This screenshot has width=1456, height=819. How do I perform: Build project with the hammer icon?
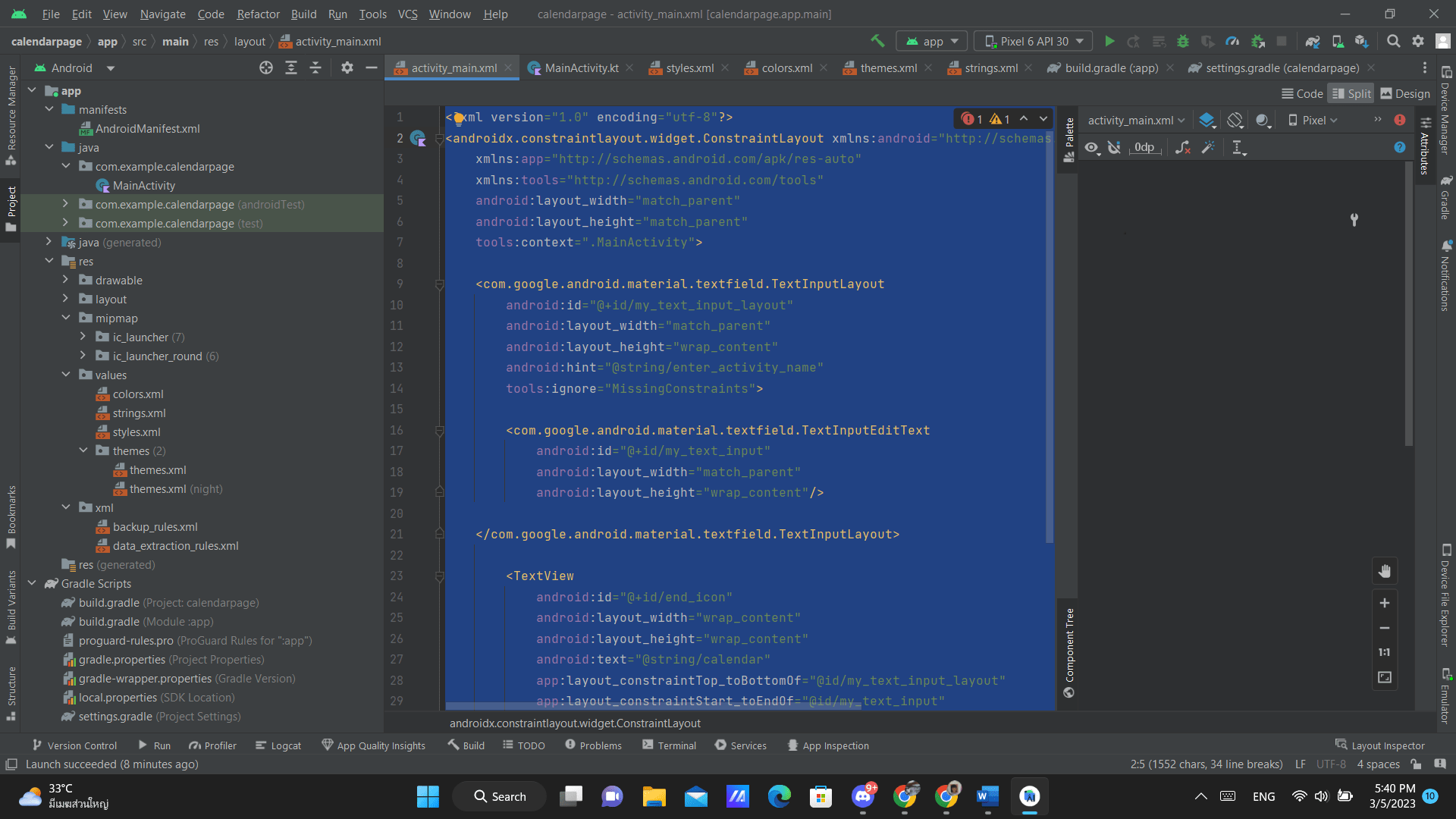(877, 41)
